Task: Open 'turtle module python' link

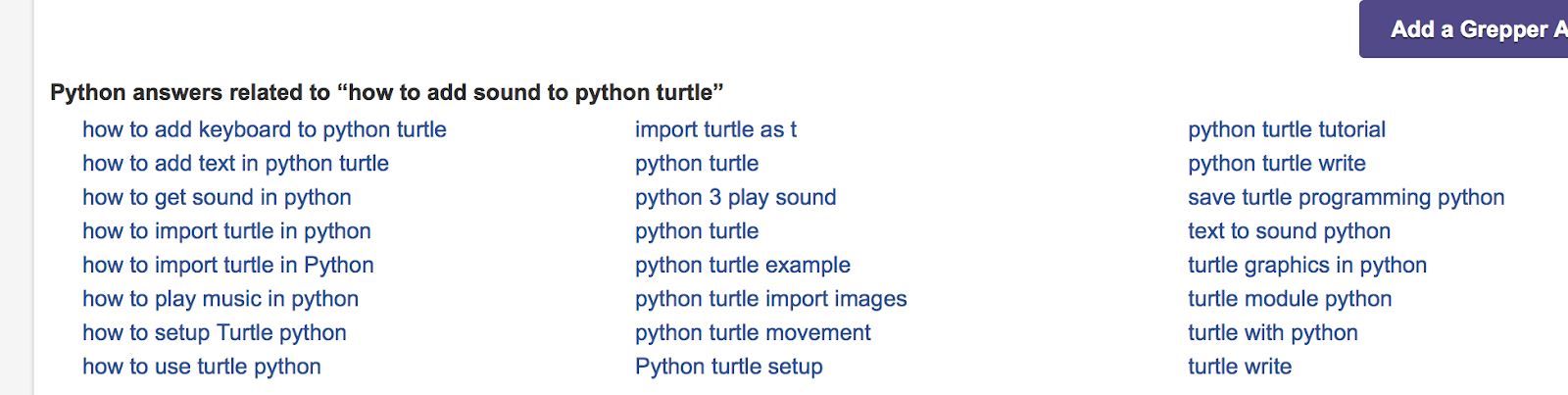Action: 1290,299
